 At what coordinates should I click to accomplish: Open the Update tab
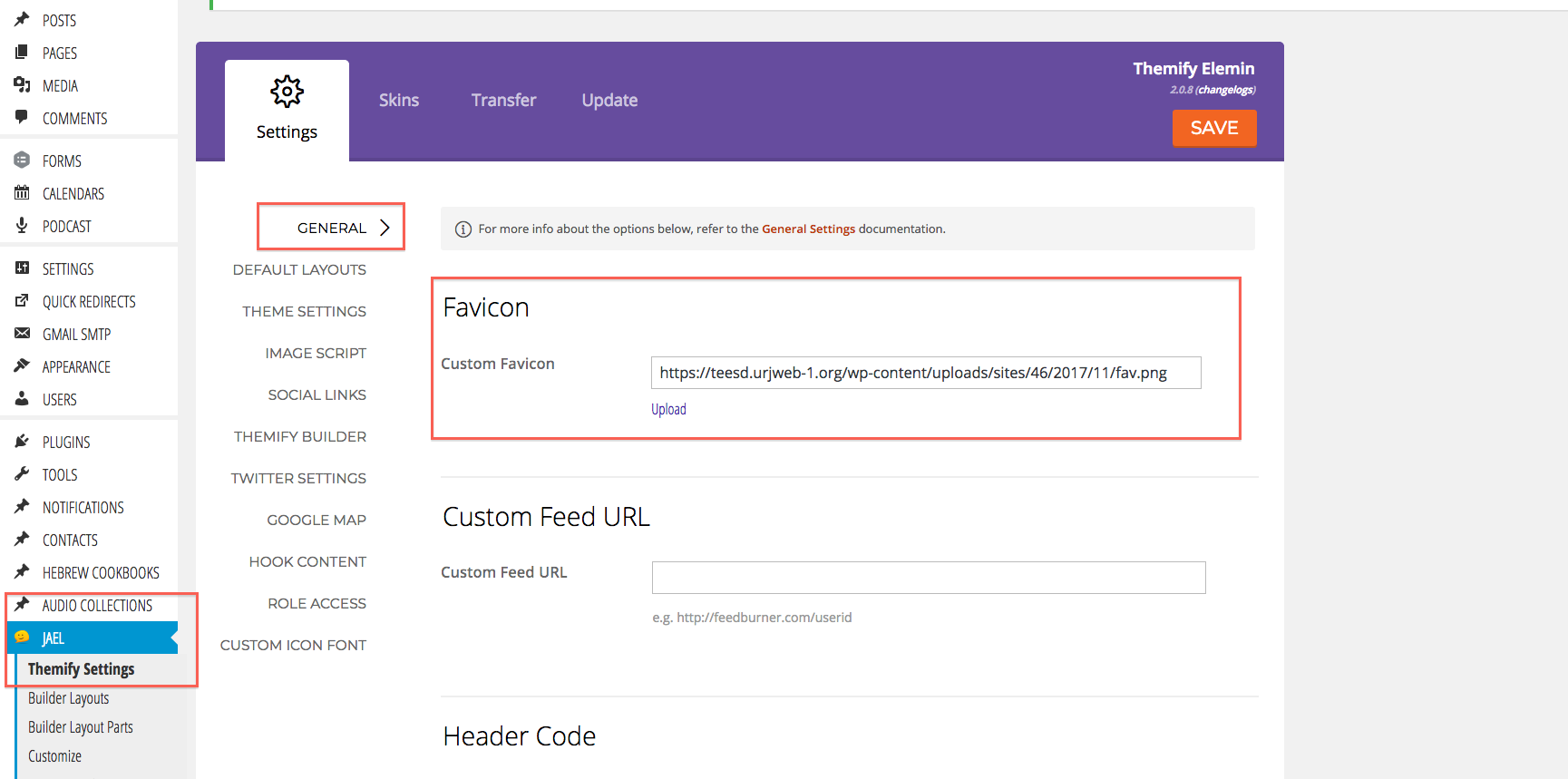click(609, 101)
